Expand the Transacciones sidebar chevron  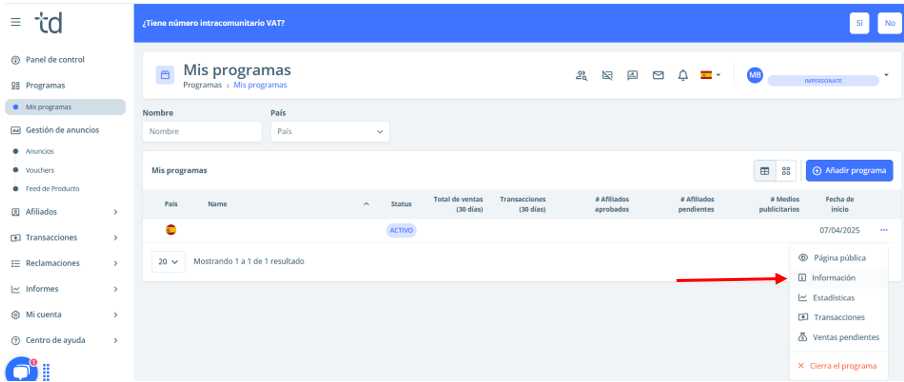(x=115, y=237)
